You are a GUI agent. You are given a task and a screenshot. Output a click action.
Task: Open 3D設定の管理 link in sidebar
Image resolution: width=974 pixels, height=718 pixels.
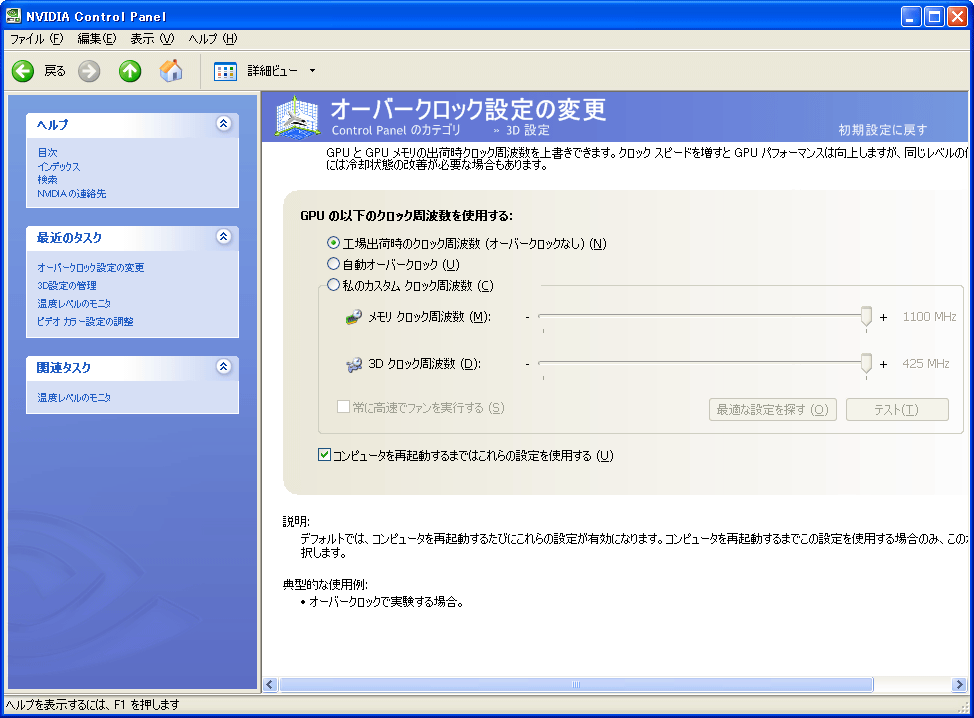coord(67,286)
